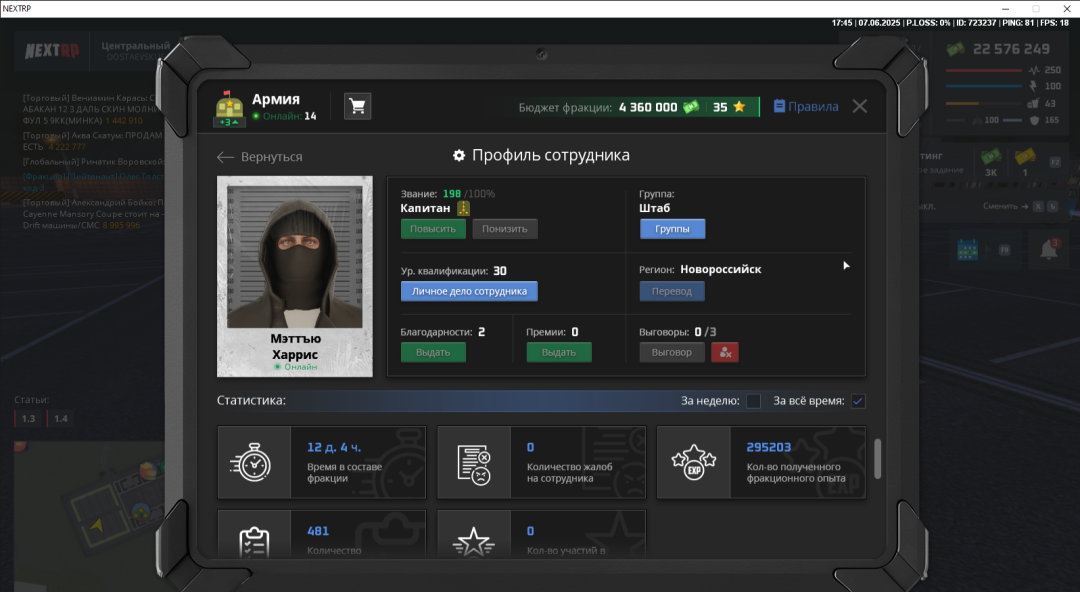
Task: Click the captain rank insignia icon
Action: (463, 209)
